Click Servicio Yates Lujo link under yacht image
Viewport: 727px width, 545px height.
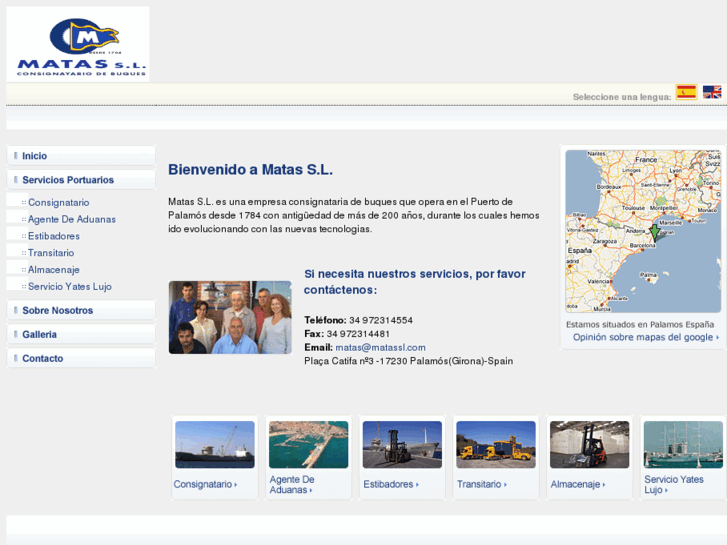pos(673,484)
